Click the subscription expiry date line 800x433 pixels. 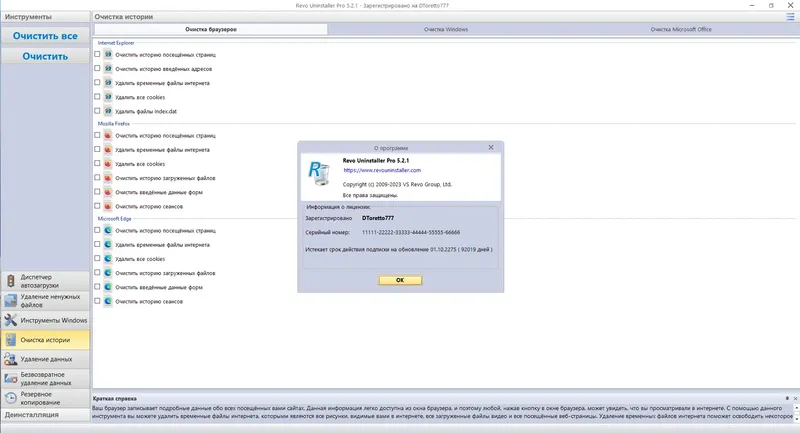click(398, 249)
